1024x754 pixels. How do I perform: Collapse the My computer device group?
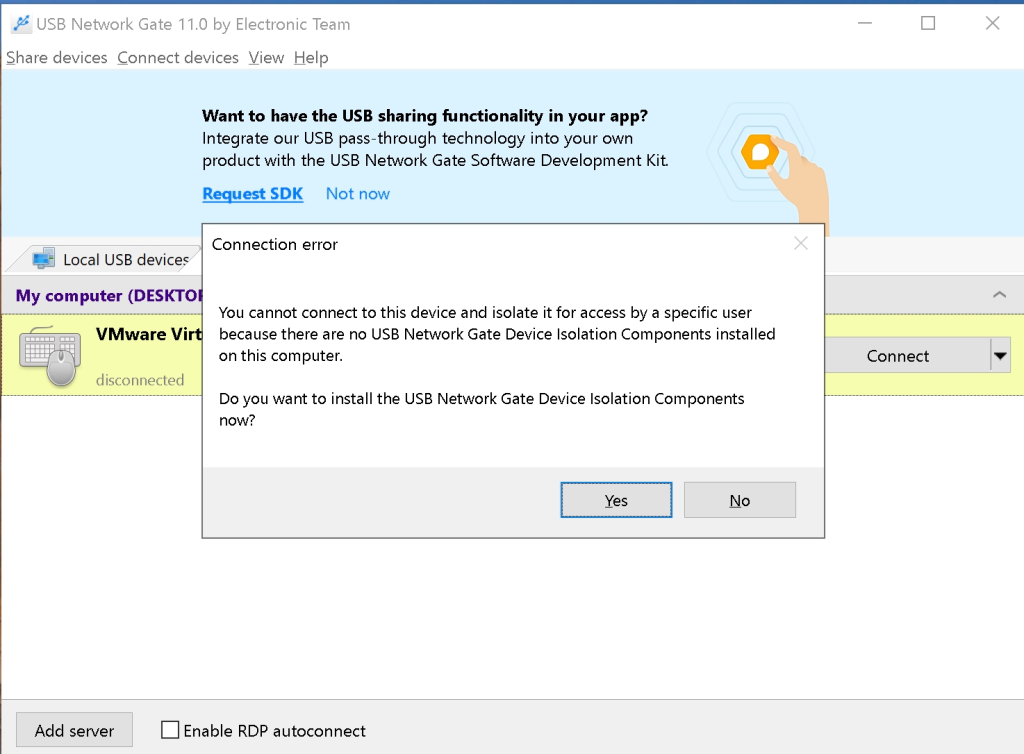coord(999,294)
